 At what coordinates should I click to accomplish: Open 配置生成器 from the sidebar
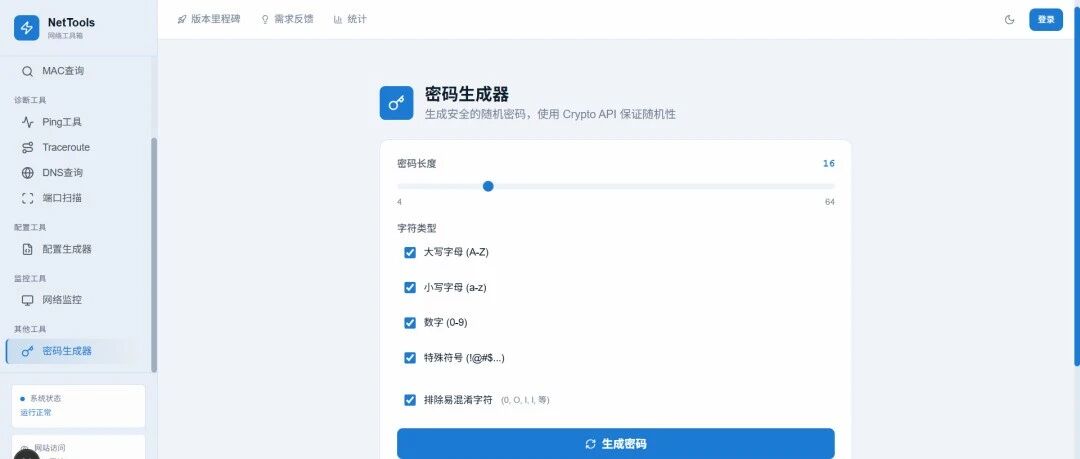[78, 249]
